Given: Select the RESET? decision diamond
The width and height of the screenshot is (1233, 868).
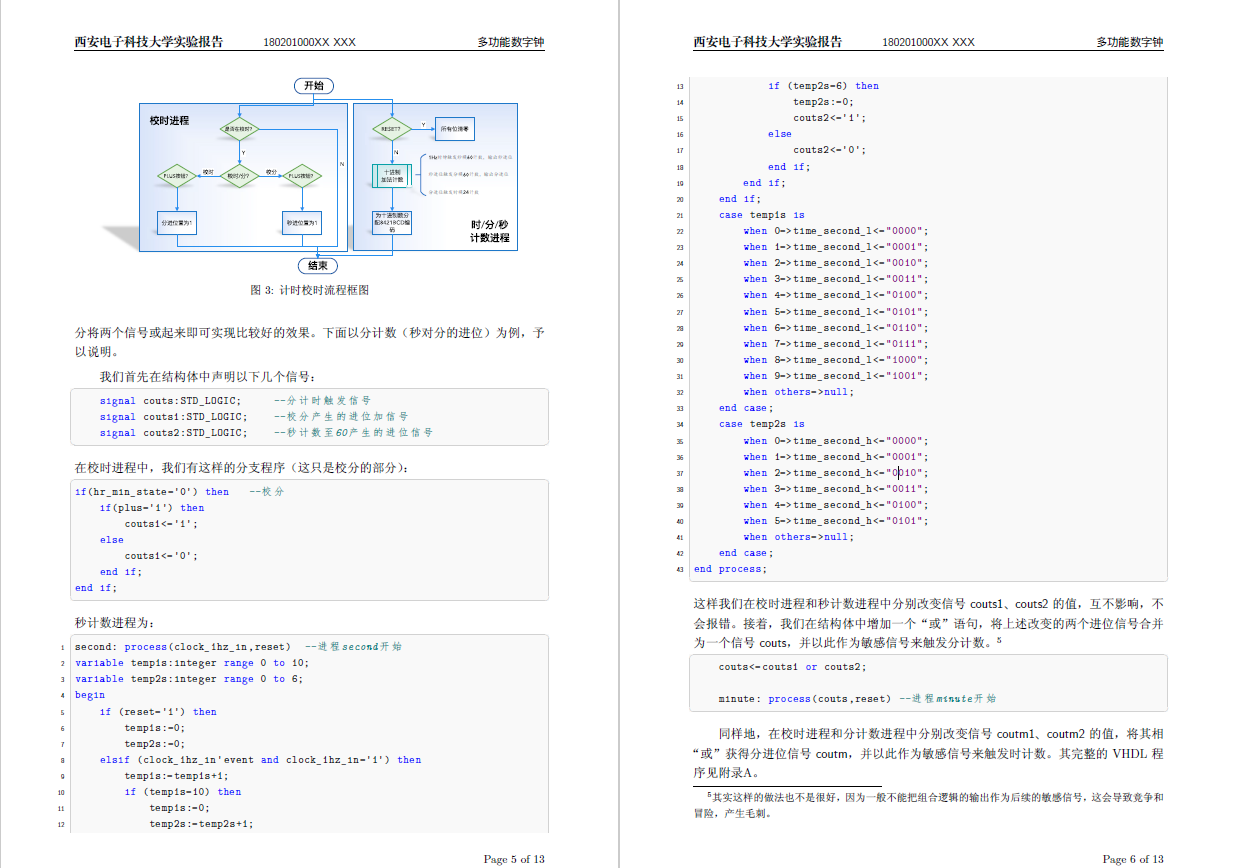Looking at the screenshot, I should [x=392, y=129].
